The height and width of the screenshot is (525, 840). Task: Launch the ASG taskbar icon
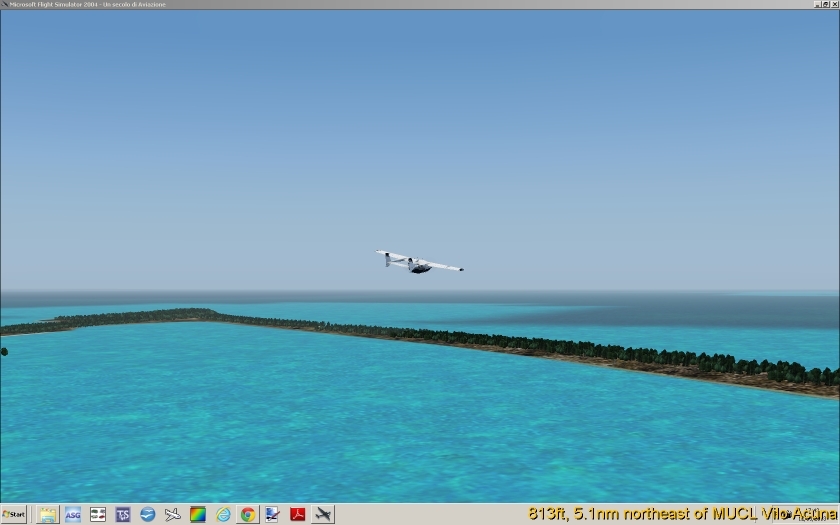72,515
